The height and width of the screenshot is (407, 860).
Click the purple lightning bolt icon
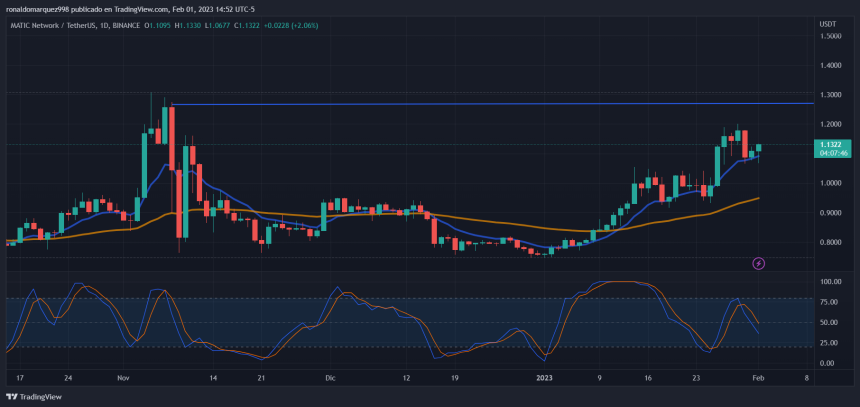[759, 263]
